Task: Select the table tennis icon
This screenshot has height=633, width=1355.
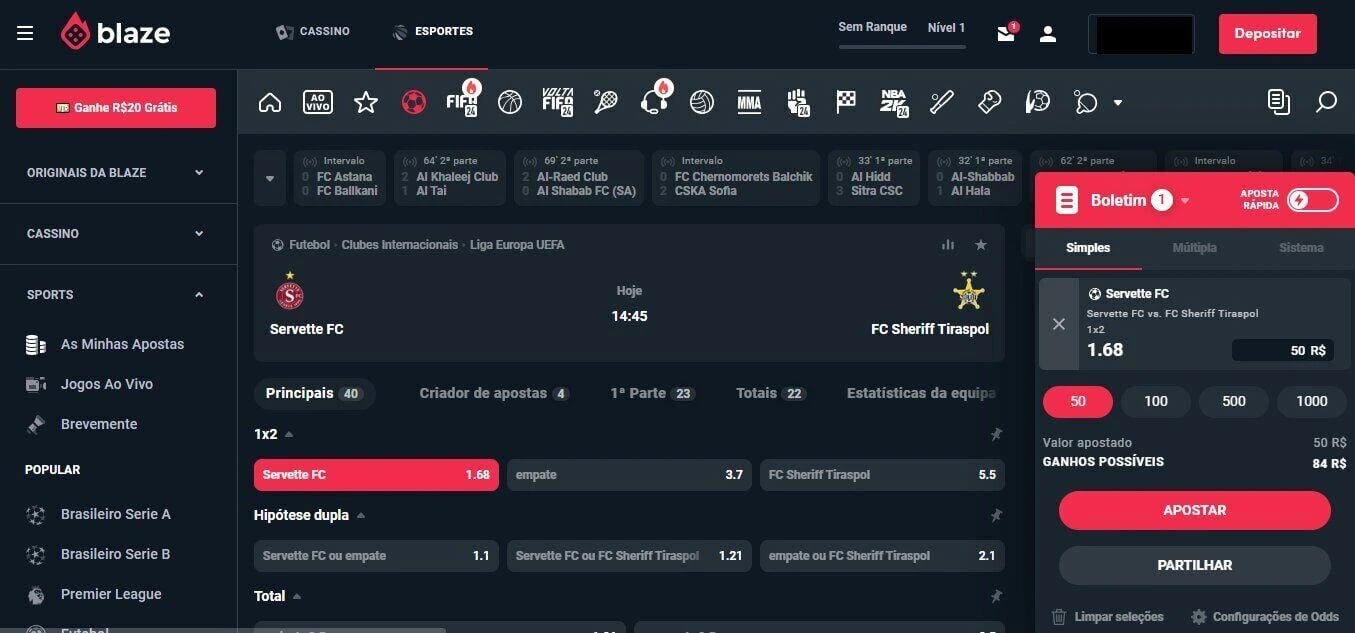Action: (1086, 102)
